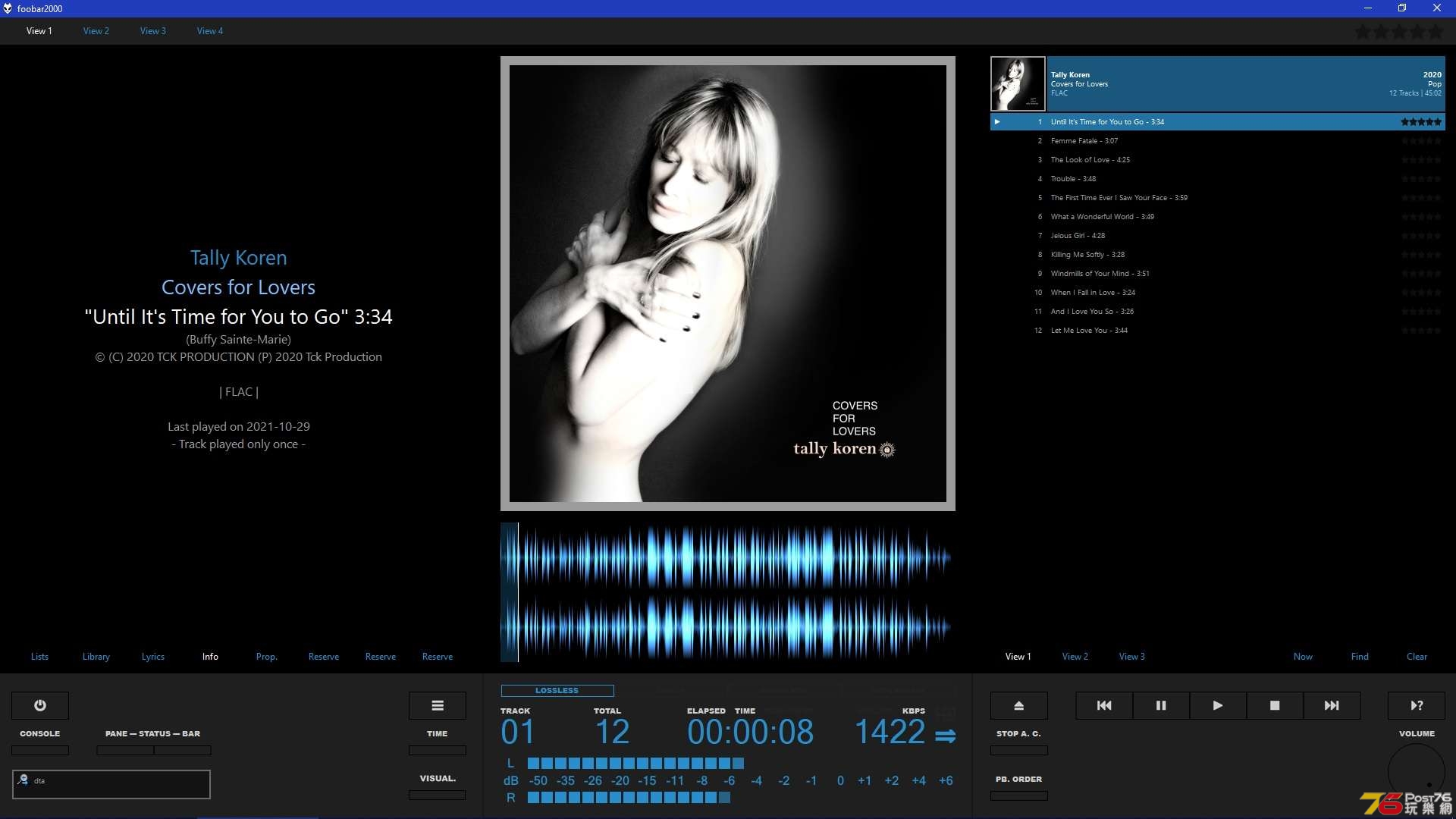This screenshot has height=819, width=1456.
Task: Select track Let Me Love You - 3:44
Action: tap(1218, 331)
